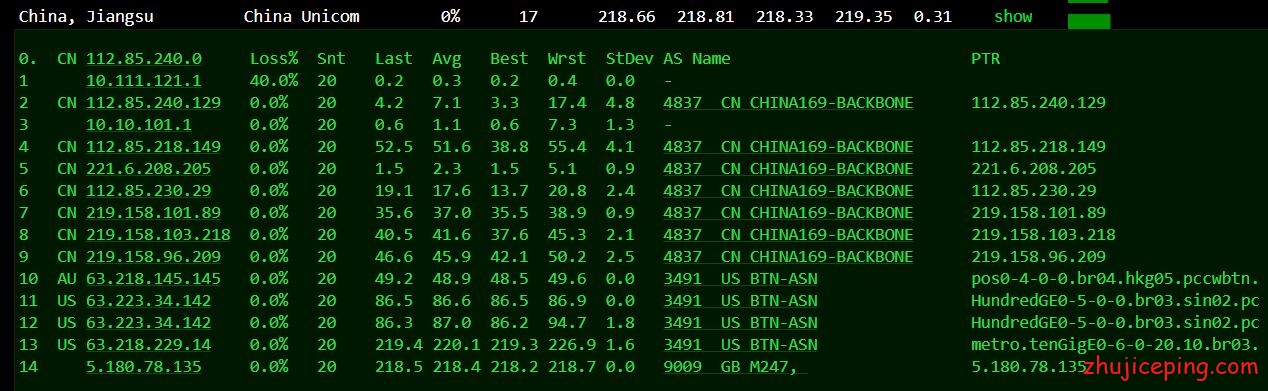The height and width of the screenshot is (391, 1268).
Task: Click the 'Loss%' column header
Action: [x=274, y=58]
